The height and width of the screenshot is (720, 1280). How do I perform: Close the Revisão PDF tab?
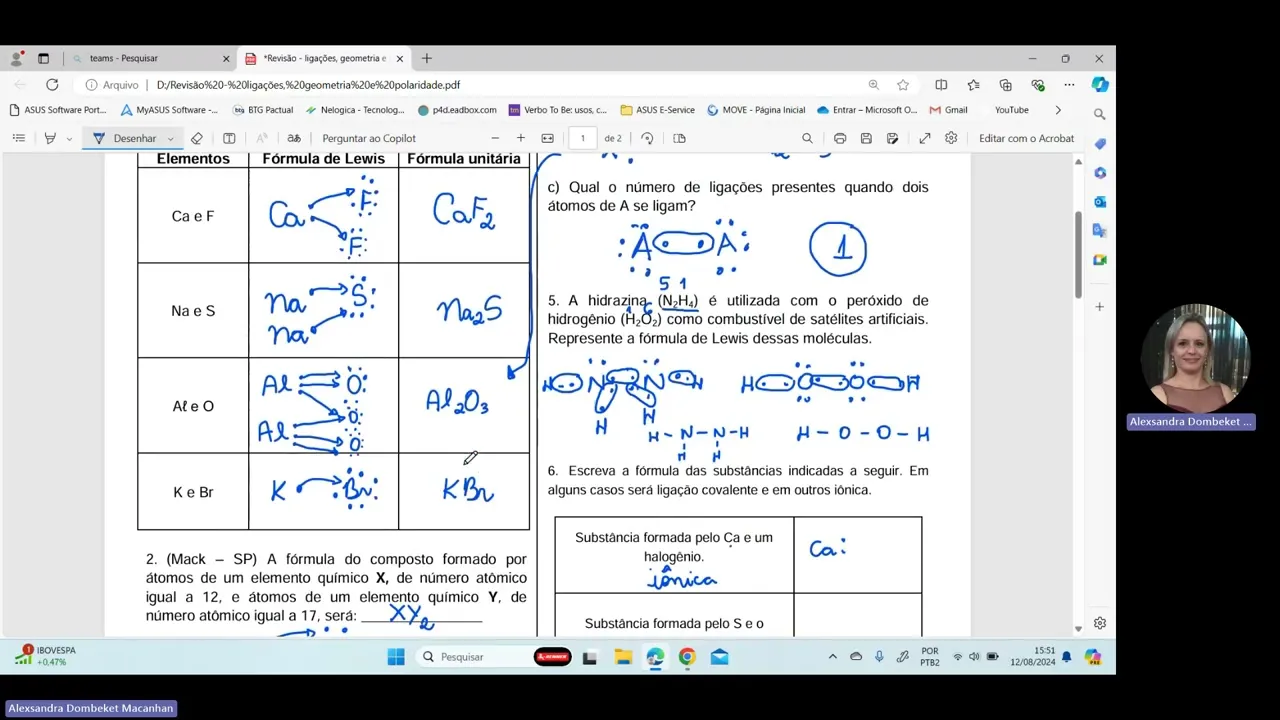(x=400, y=58)
